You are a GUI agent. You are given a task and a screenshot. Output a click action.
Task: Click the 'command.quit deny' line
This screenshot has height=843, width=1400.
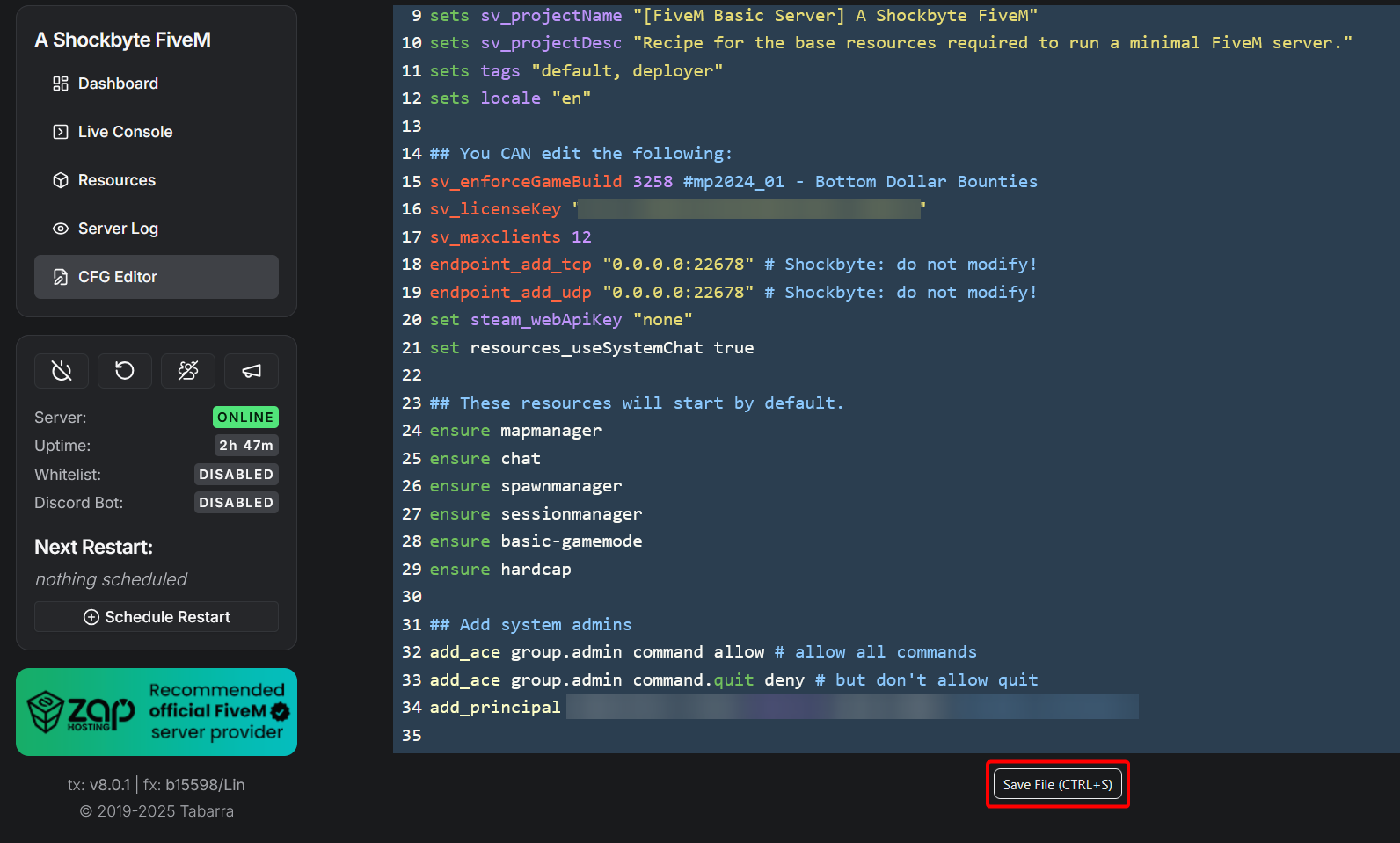coord(733,680)
